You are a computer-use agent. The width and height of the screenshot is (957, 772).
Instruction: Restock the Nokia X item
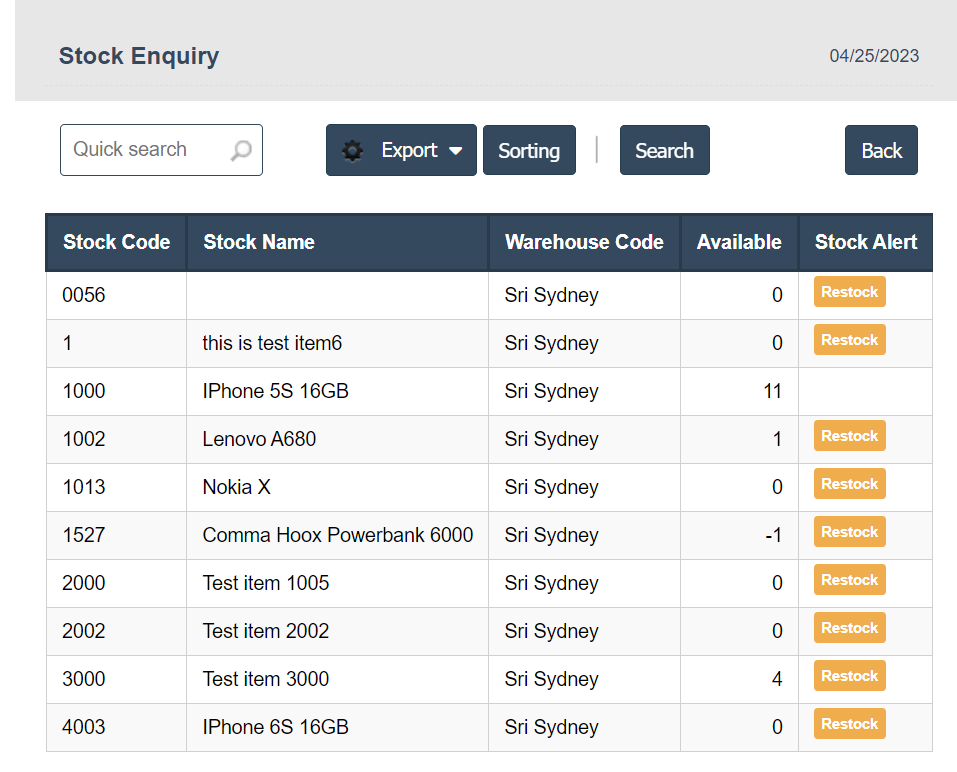tap(849, 484)
